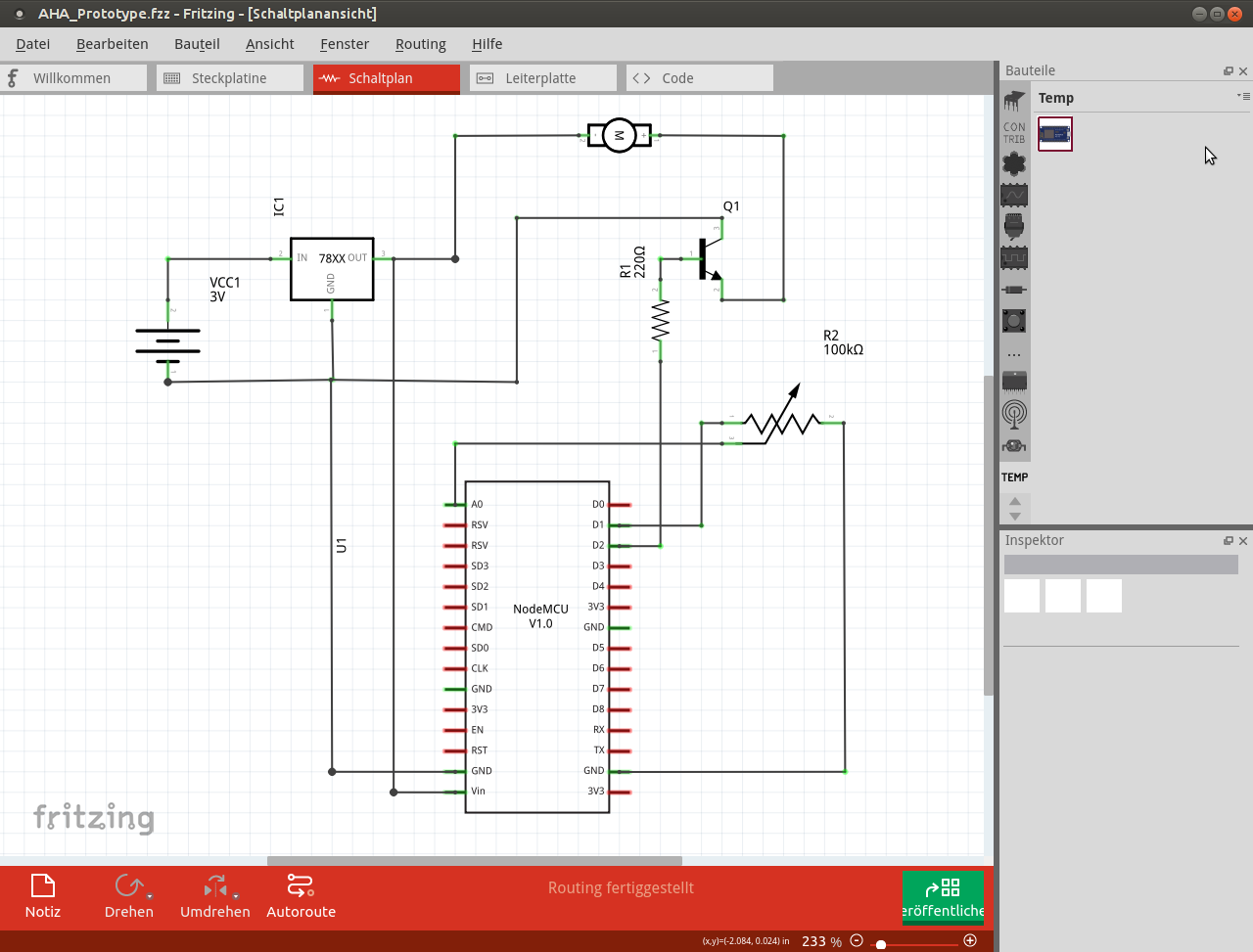Click the green Veröffentlichen share button
Image resolution: width=1253 pixels, height=952 pixels.
tap(943, 897)
